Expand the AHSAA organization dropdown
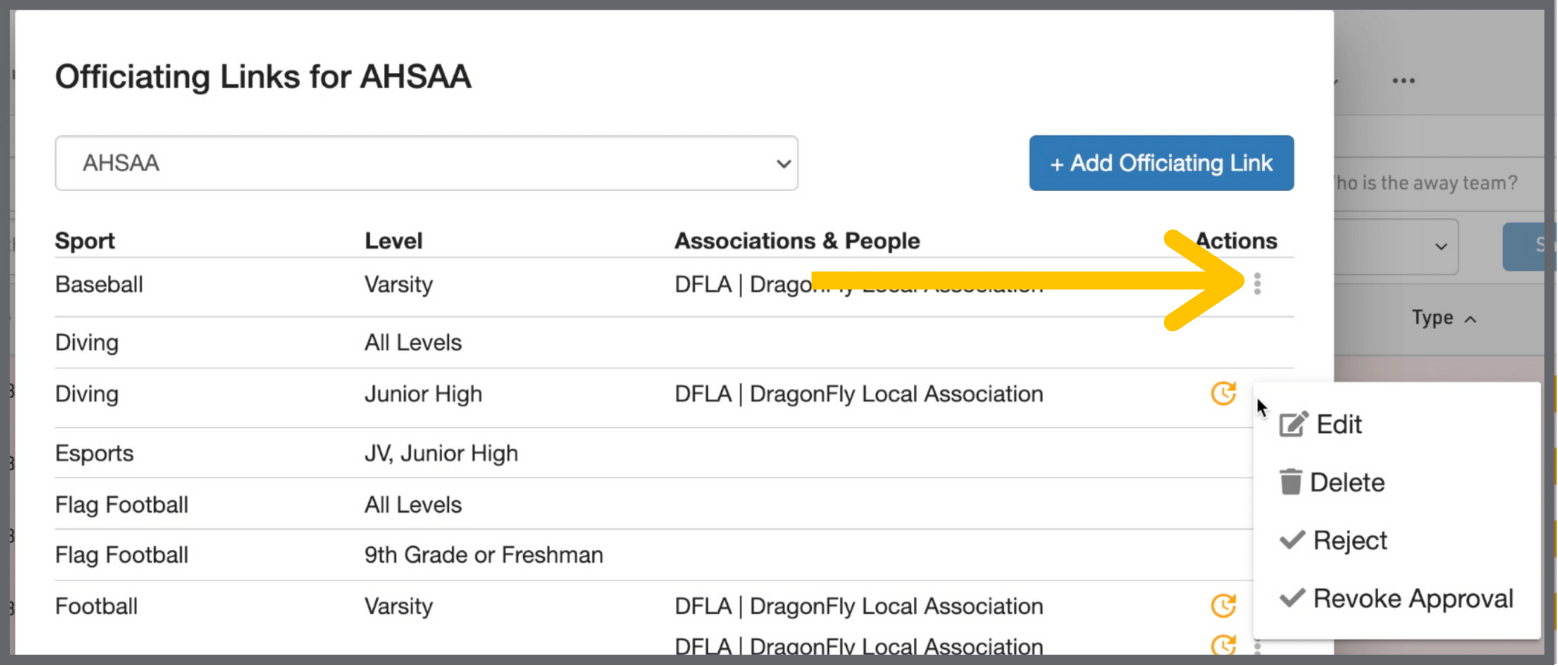This screenshot has height=666, width=1558. (426, 163)
